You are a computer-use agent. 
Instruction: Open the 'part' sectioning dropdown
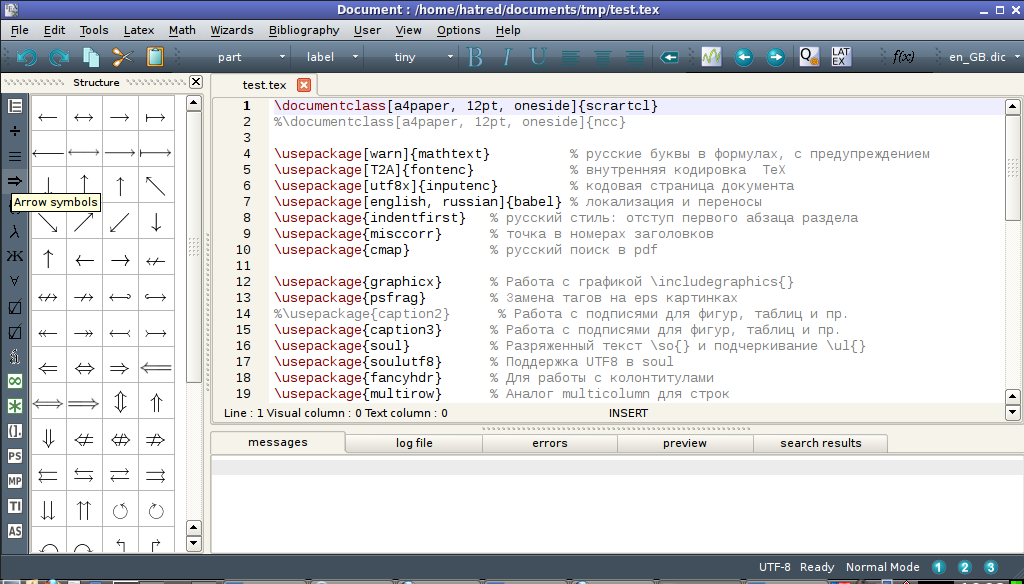click(x=245, y=57)
